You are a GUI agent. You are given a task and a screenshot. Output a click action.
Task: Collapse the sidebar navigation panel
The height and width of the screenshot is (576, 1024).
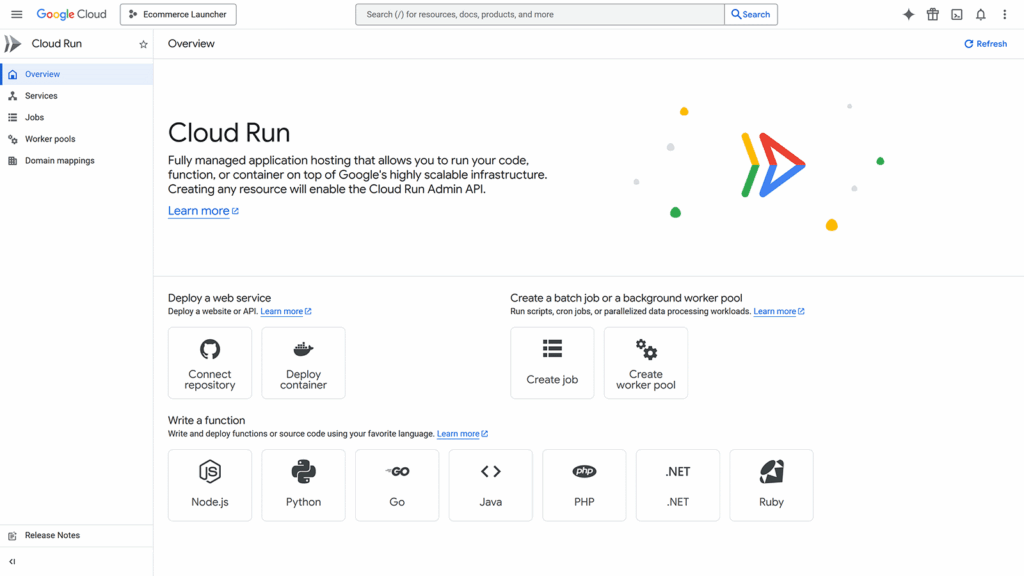pos(12,562)
